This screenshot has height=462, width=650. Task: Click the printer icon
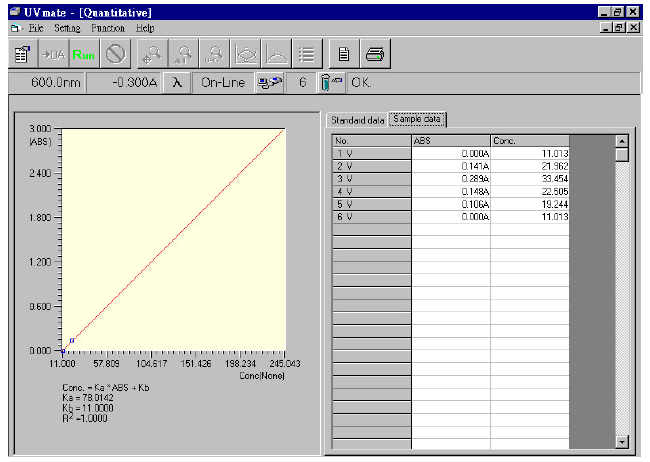click(x=374, y=54)
